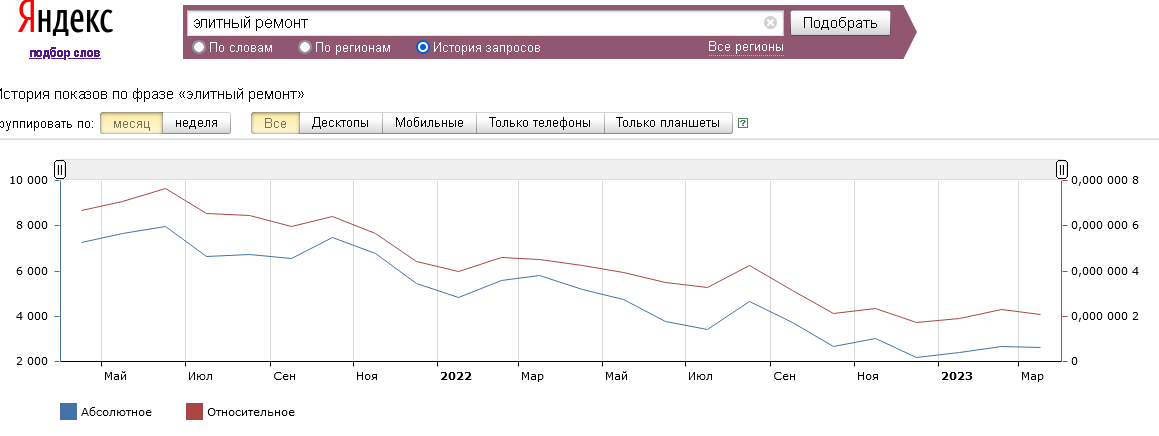Click left range slider handle on chart
1159x436 pixels.
coord(60,170)
